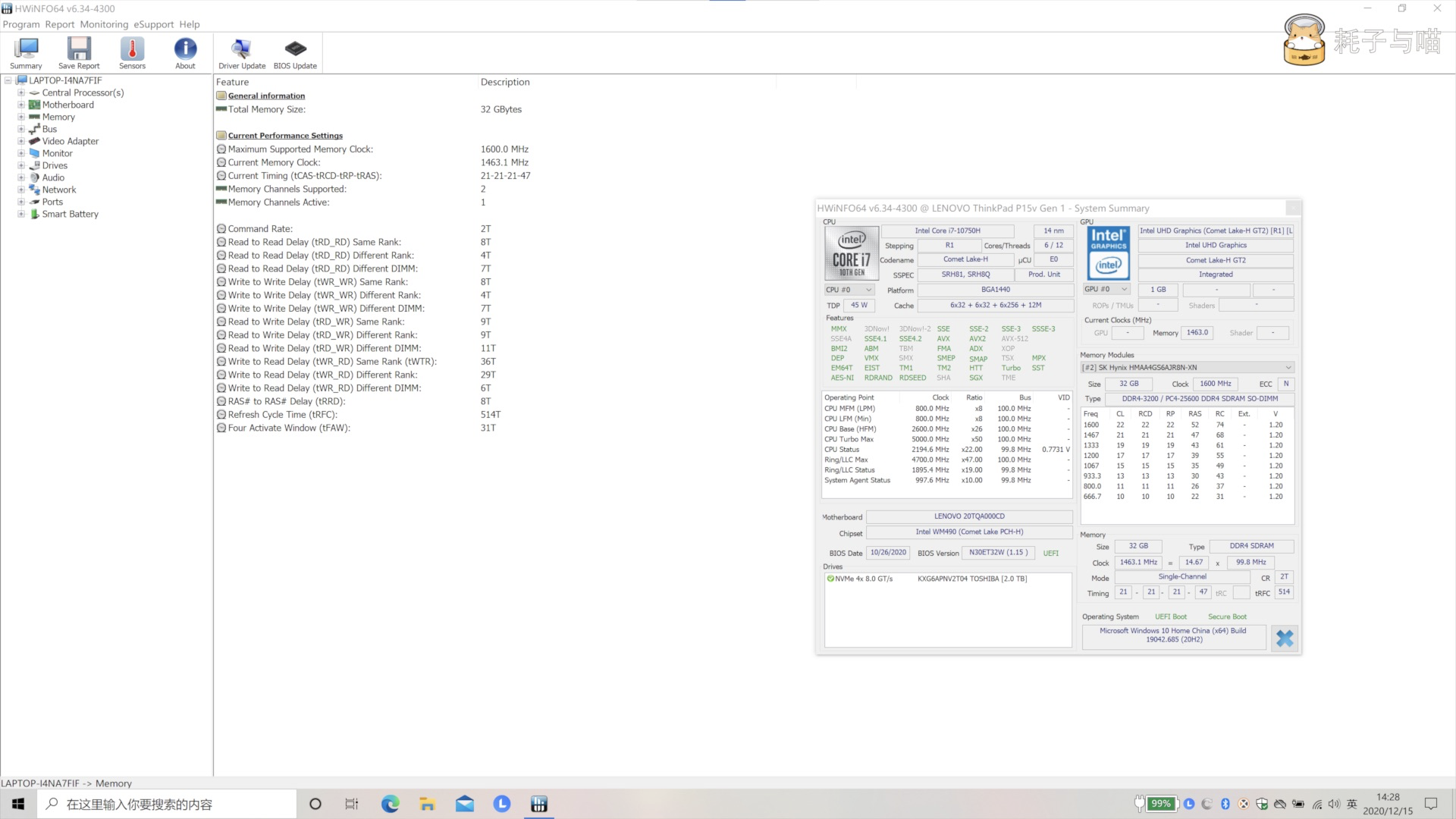Screen dimensions: 1456x819
Task: Open Mail app from taskbar
Action: (465, 804)
